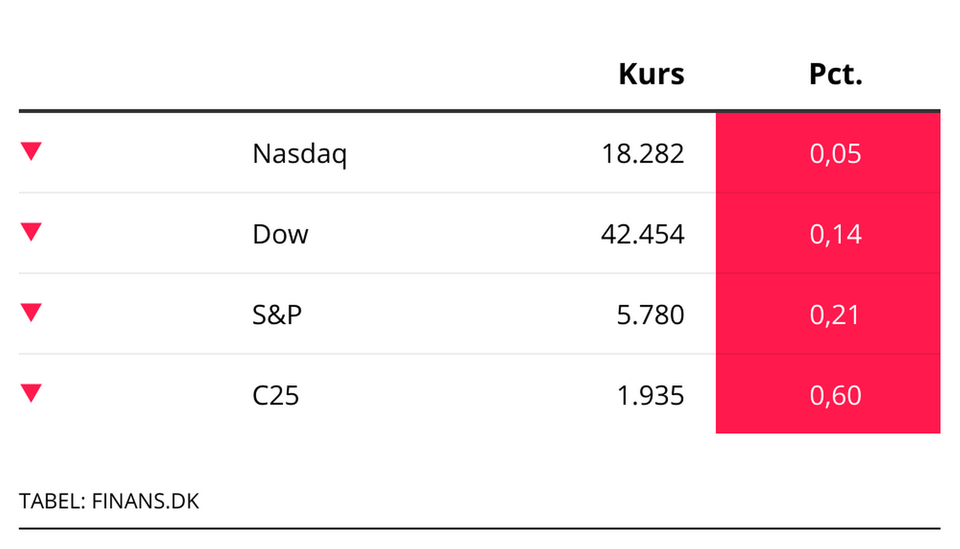960x549 pixels.
Task: Click the Pct. column header
Action: (x=835, y=74)
